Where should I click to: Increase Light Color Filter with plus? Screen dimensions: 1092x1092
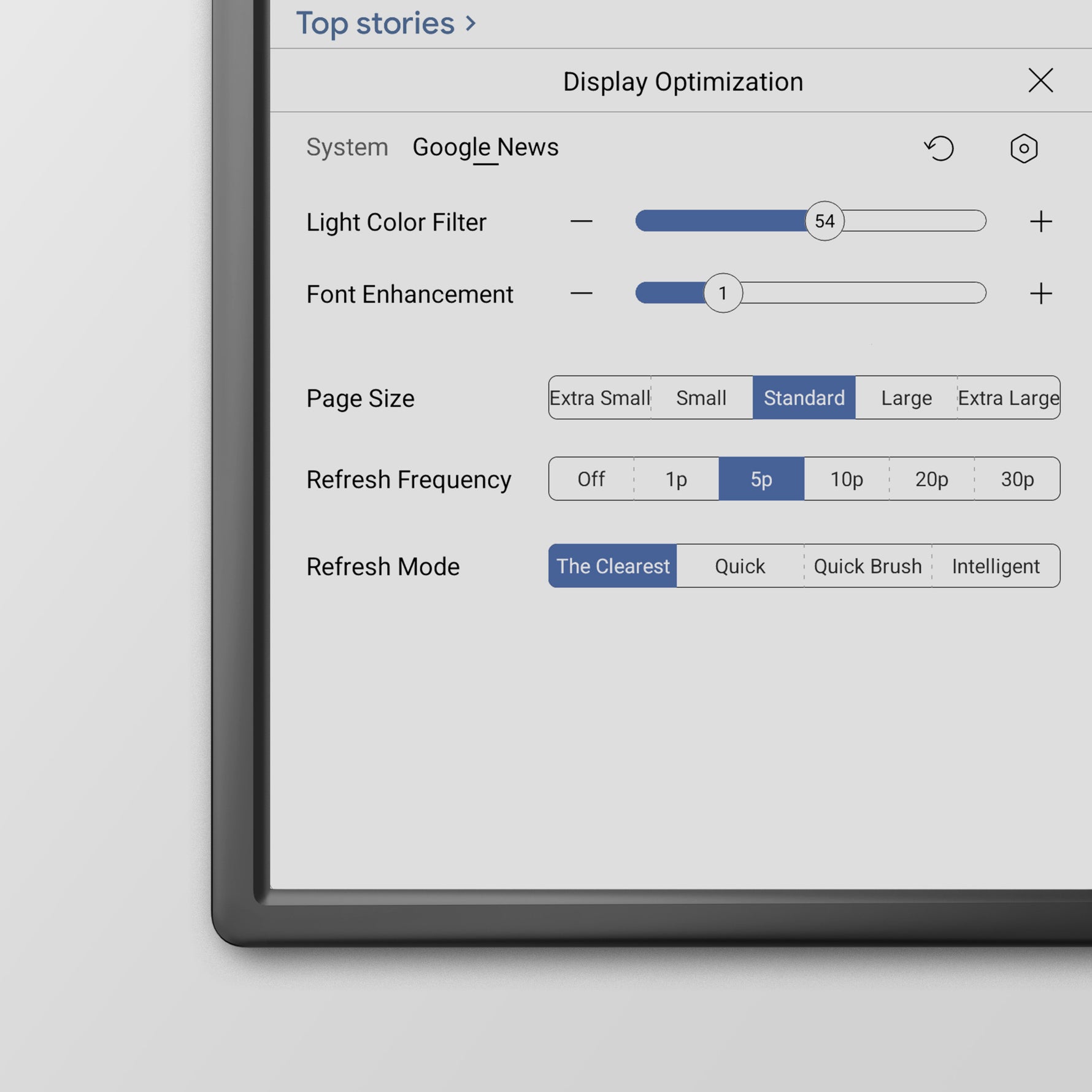click(1040, 221)
